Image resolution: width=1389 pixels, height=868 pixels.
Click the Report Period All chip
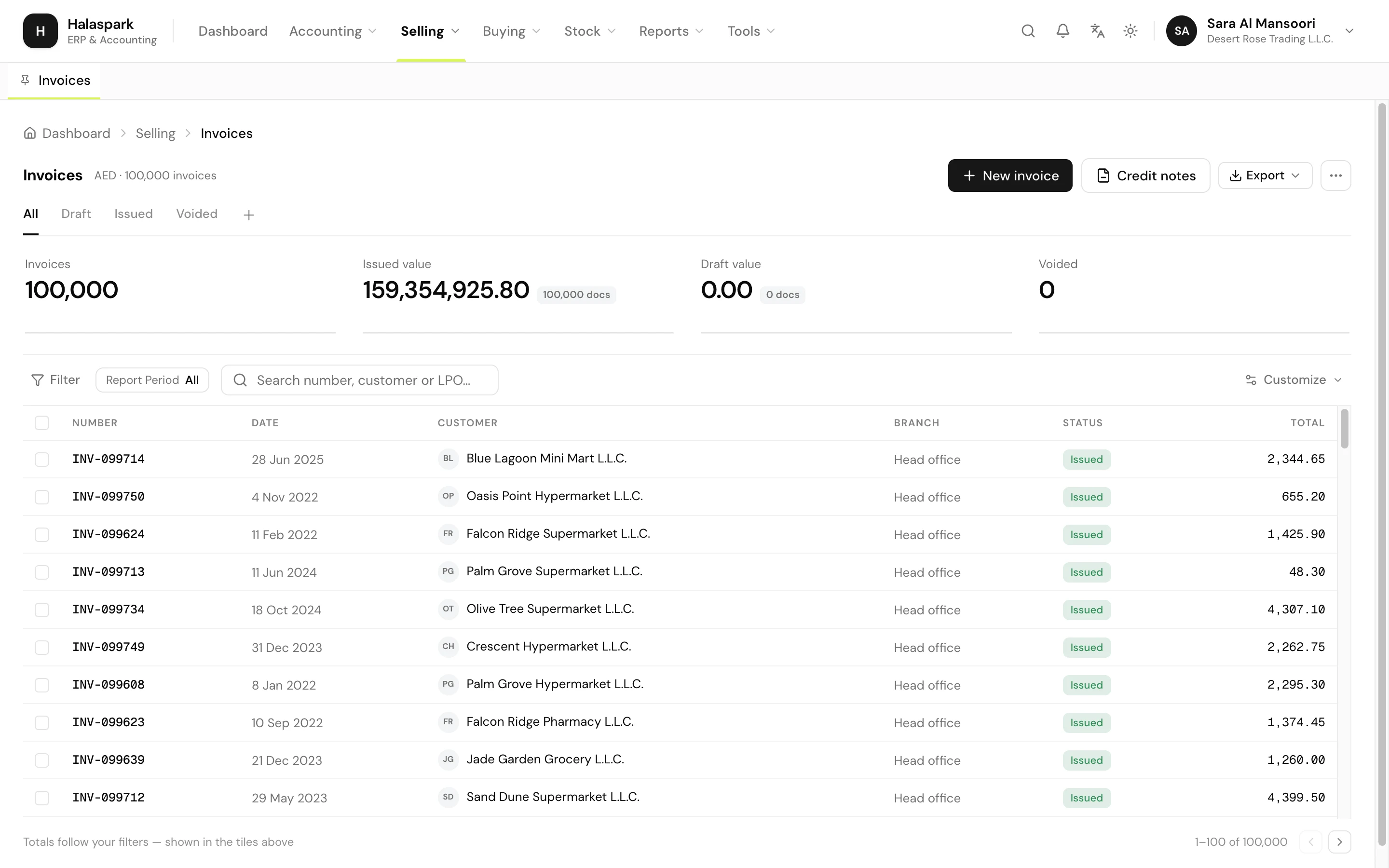pyautogui.click(x=152, y=380)
